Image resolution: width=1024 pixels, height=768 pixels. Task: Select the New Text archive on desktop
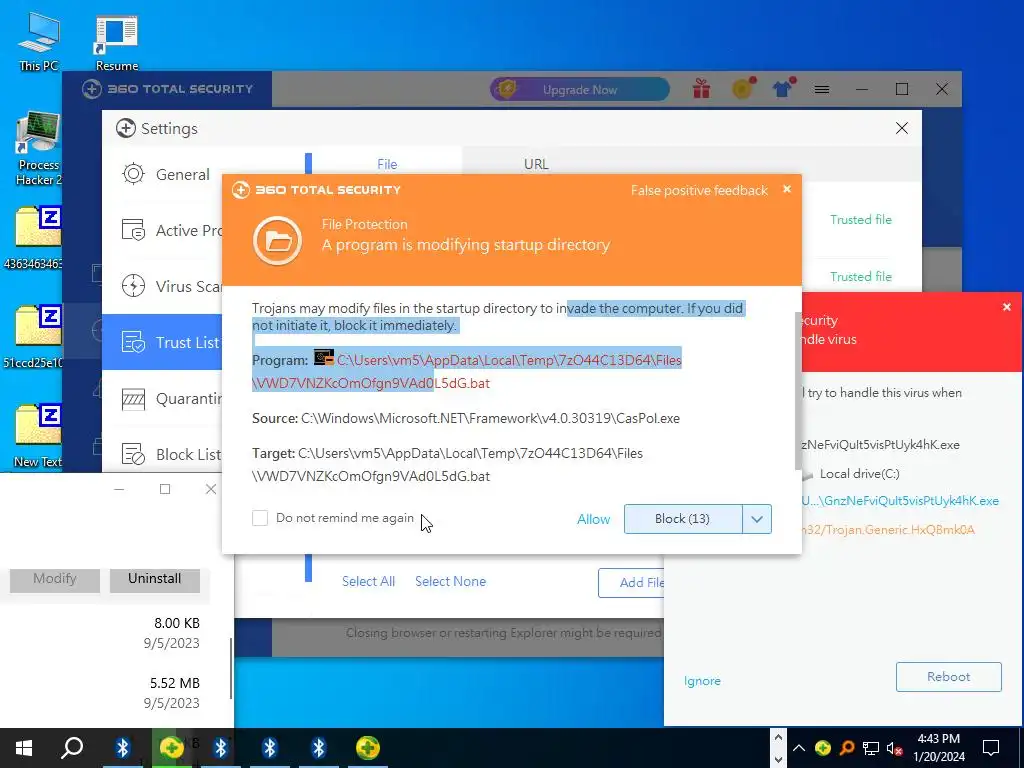pos(38,436)
